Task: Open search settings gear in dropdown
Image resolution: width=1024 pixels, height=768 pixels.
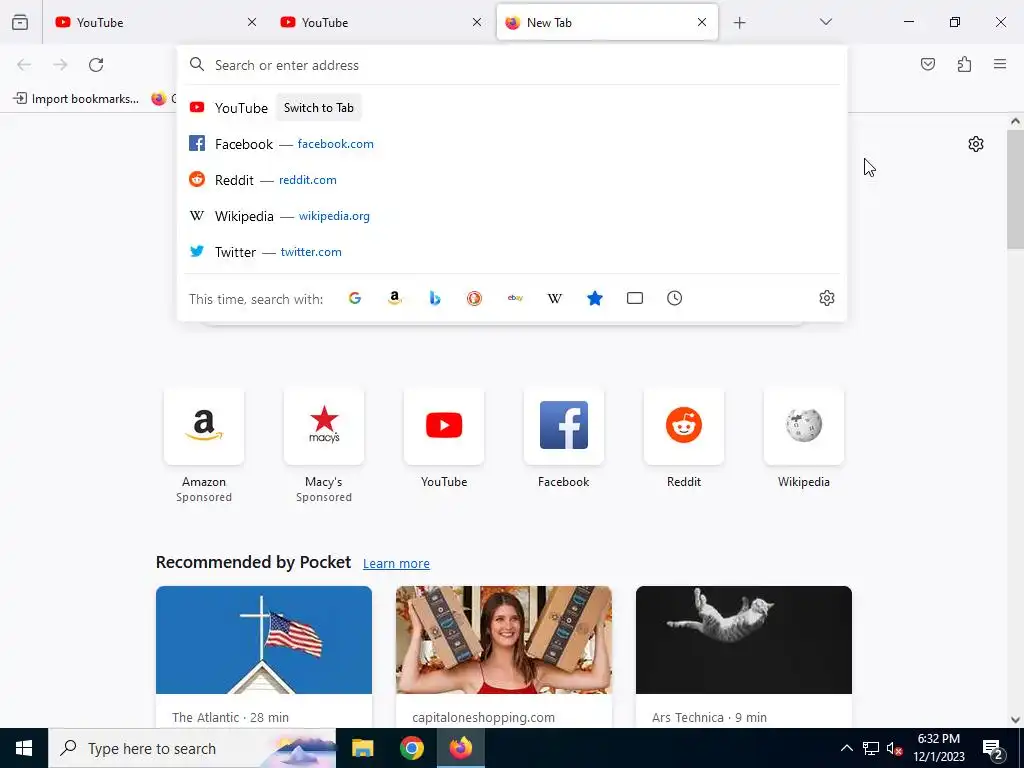Action: 827,298
